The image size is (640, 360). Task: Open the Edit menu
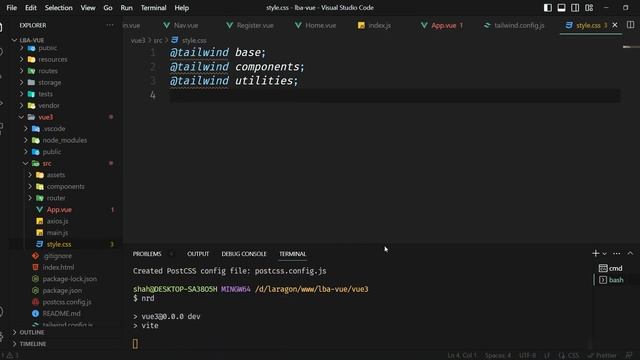31,8
